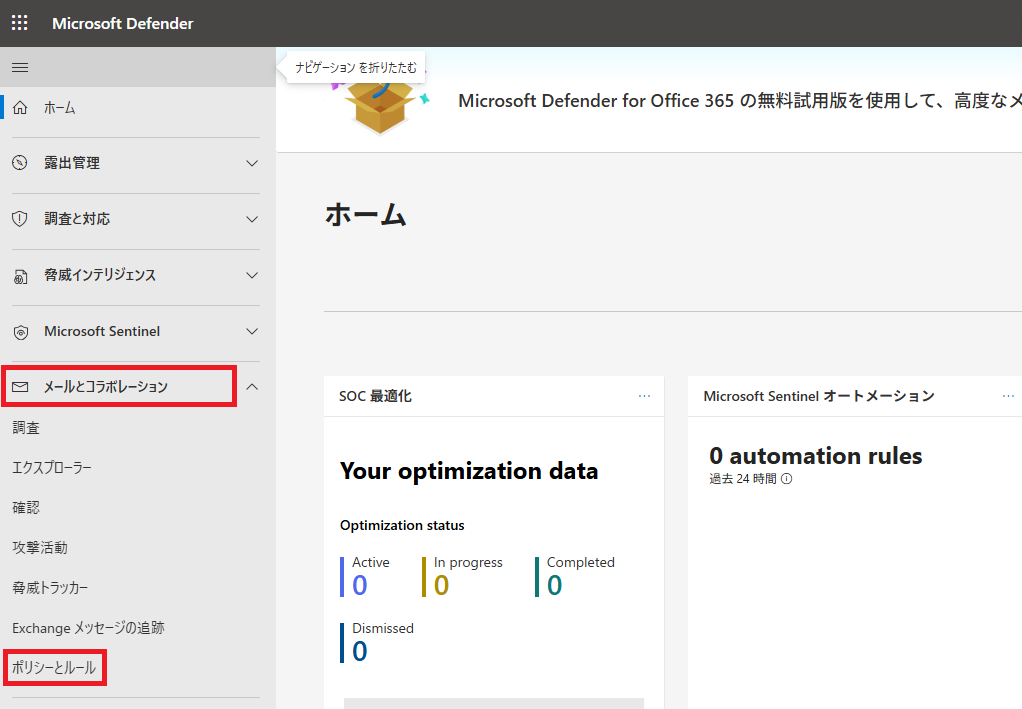Click the Defender for Office 365 trial banner text
This screenshot has height=709, width=1022.
pyautogui.click(x=740, y=101)
